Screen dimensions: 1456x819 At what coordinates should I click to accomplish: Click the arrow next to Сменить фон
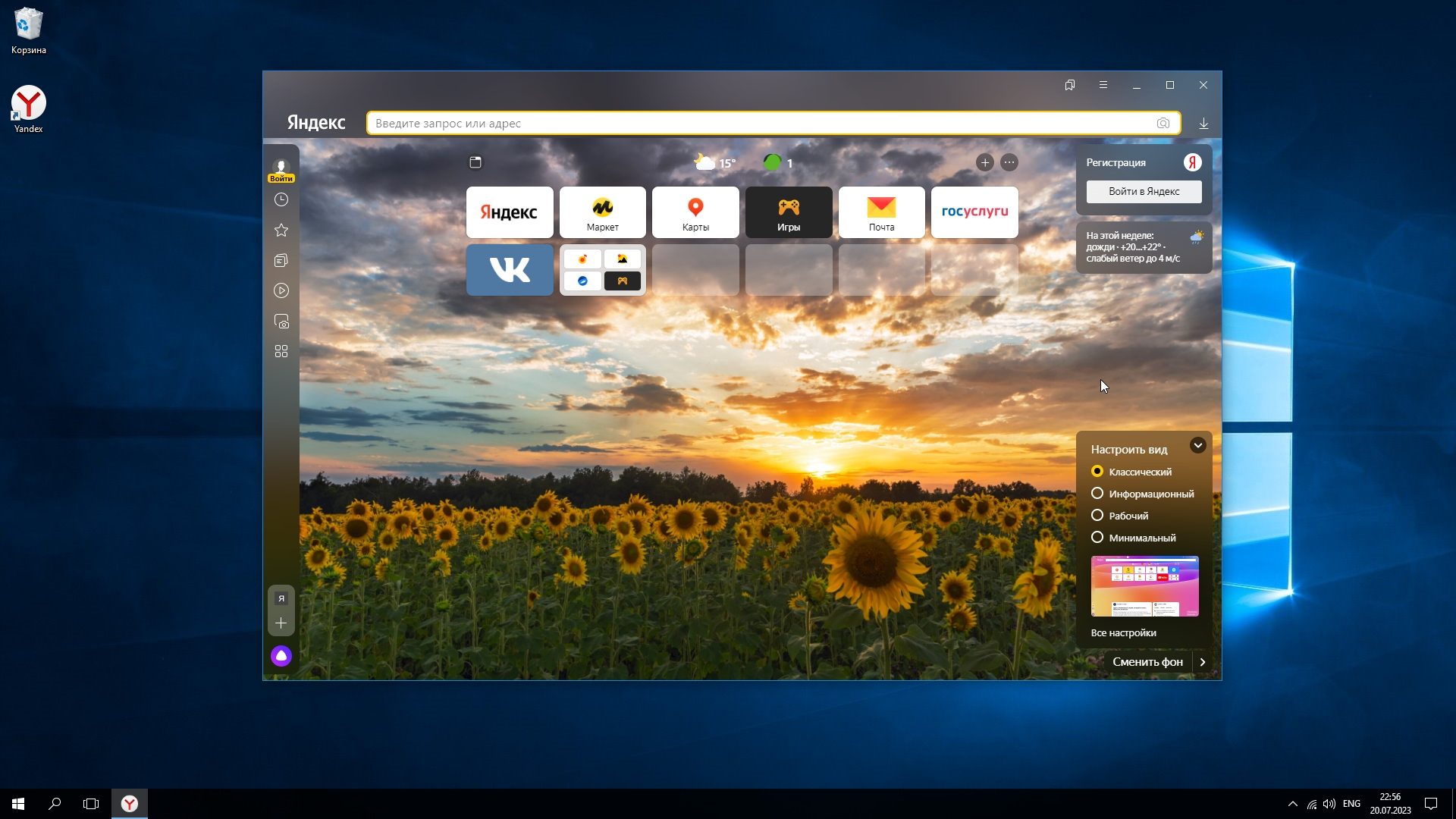1203,662
